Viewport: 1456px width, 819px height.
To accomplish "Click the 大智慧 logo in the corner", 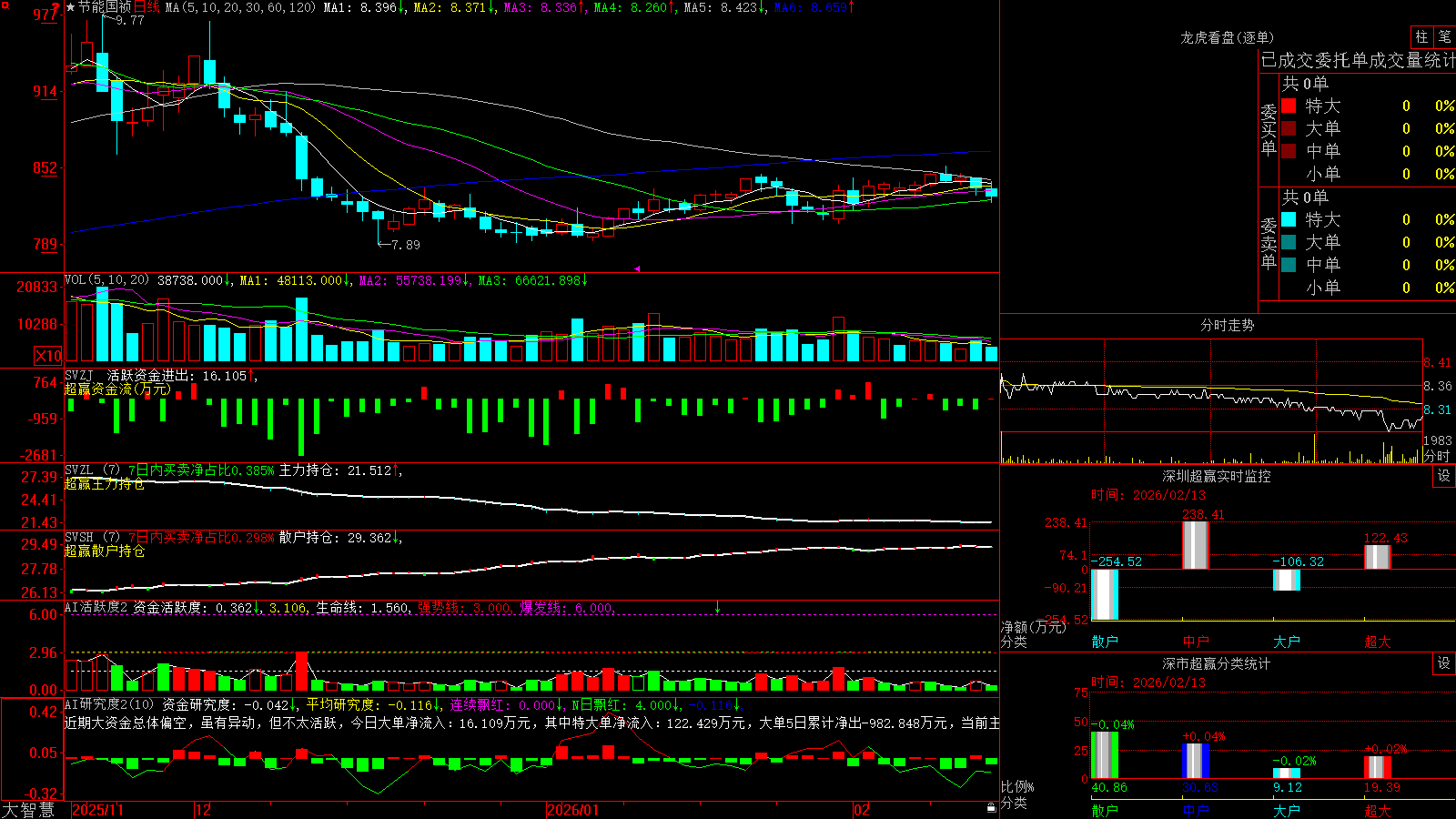I will point(28,810).
